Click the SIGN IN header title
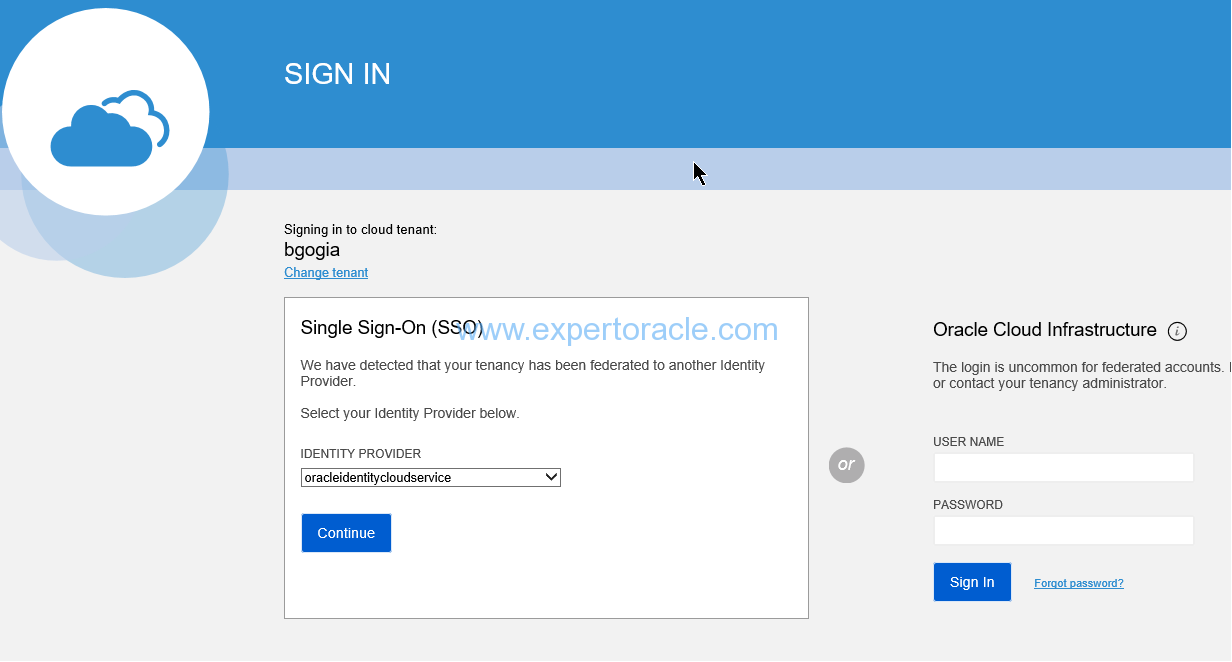This screenshot has width=1232, height=662. point(337,74)
